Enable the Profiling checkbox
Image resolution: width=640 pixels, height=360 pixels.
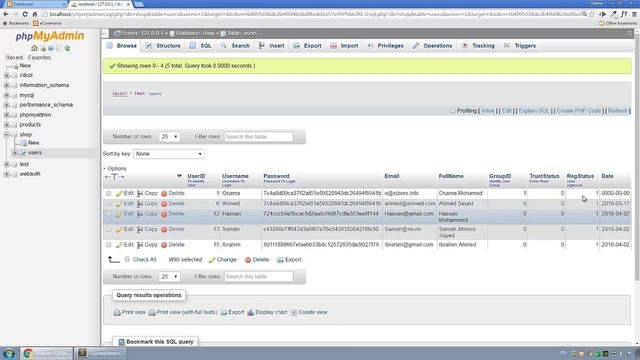tap(452, 111)
